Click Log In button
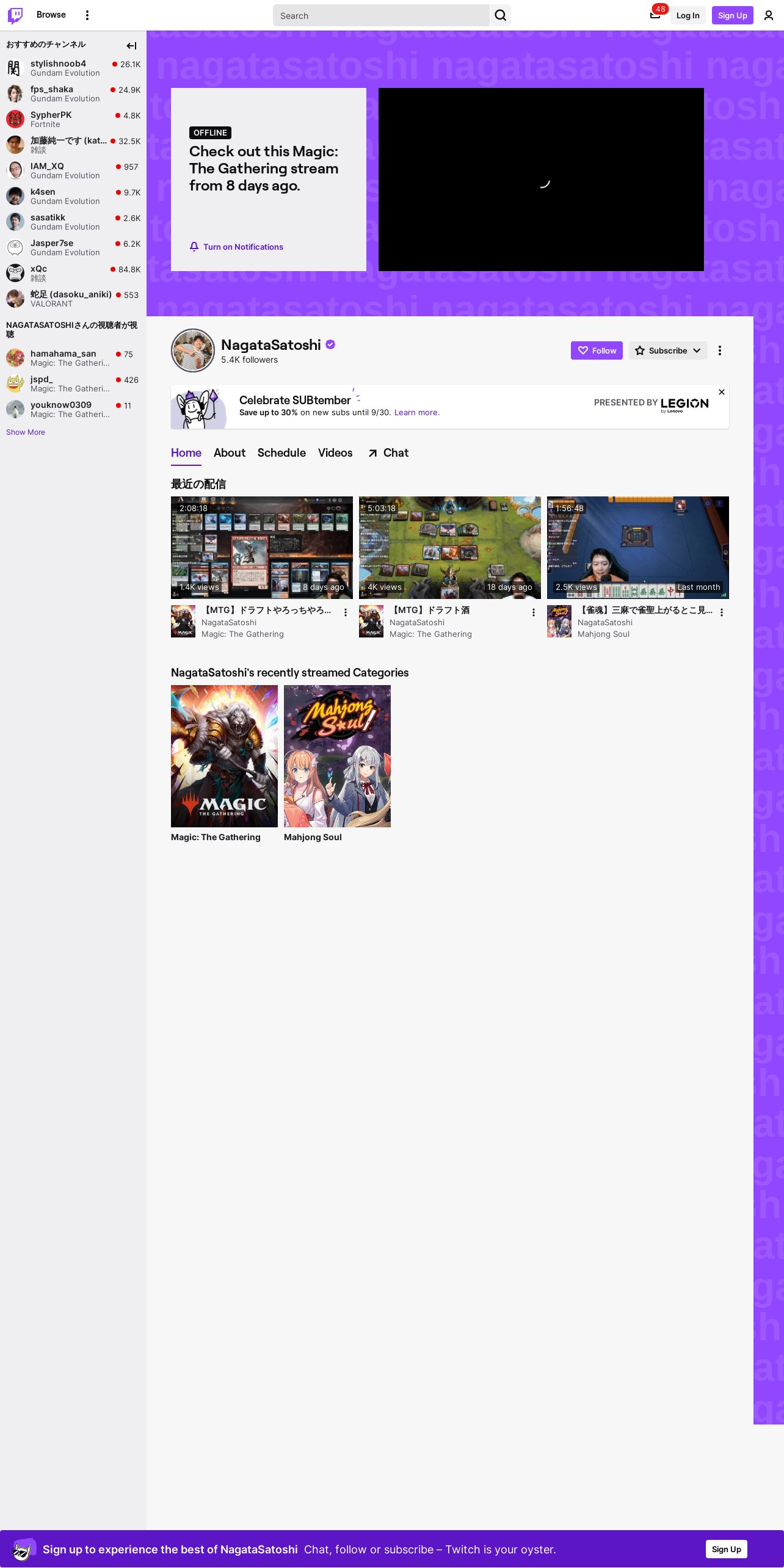Screen dimensions: 784x1568 coord(688,15)
